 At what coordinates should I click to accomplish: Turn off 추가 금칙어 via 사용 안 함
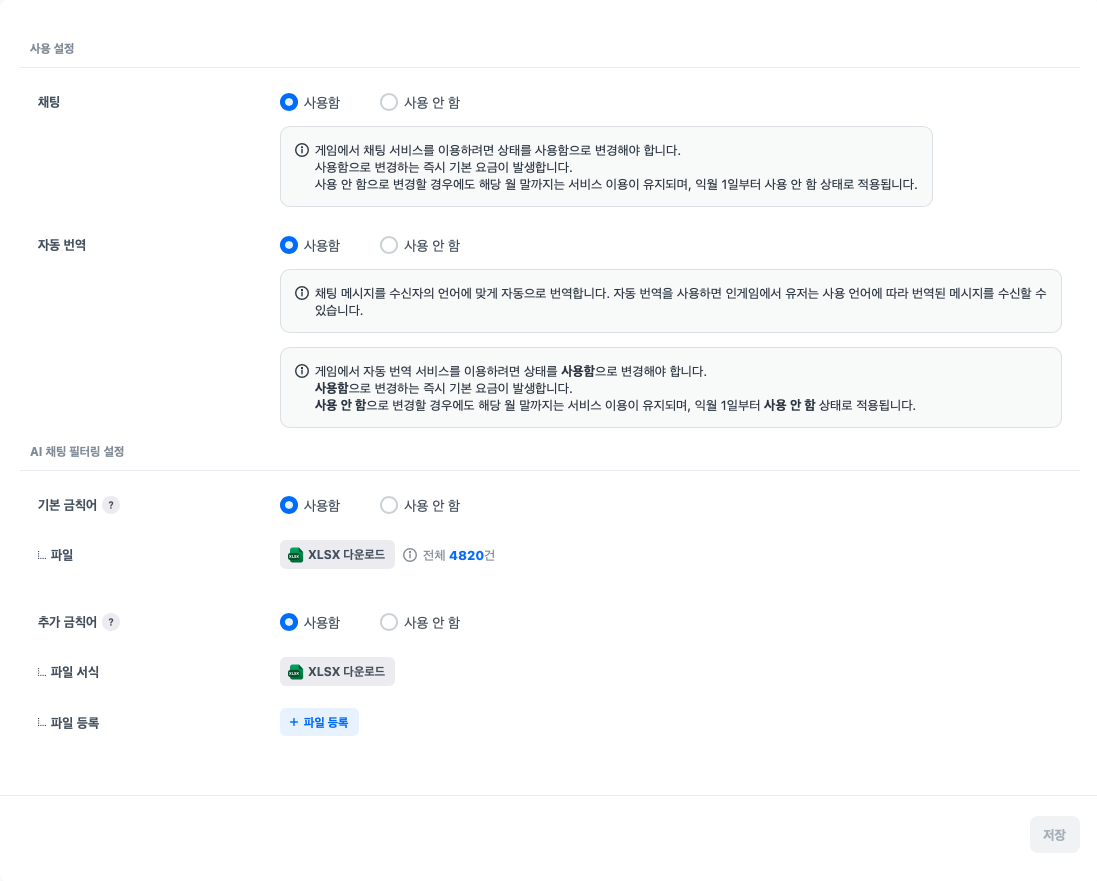pyautogui.click(x=389, y=622)
